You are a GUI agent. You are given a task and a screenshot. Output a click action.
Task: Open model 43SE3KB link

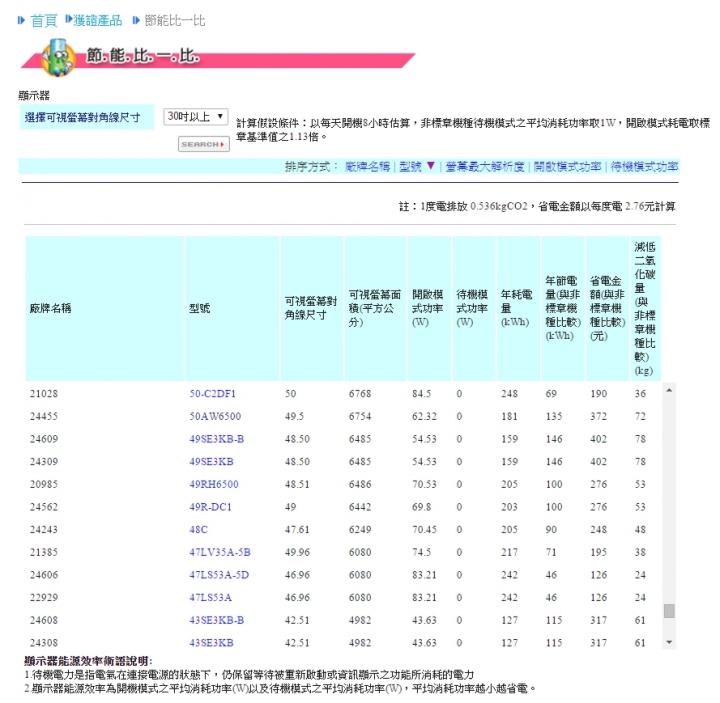point(211,643)
